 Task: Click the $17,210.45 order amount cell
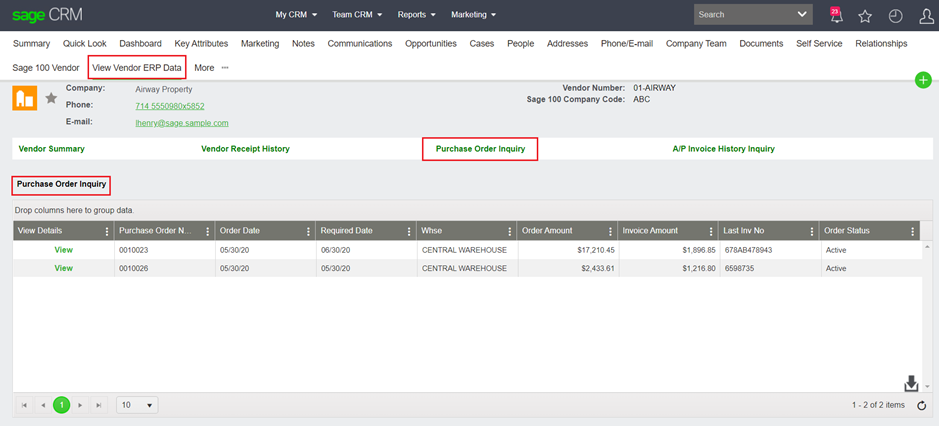pyautogui.click(x=568, y=250)
